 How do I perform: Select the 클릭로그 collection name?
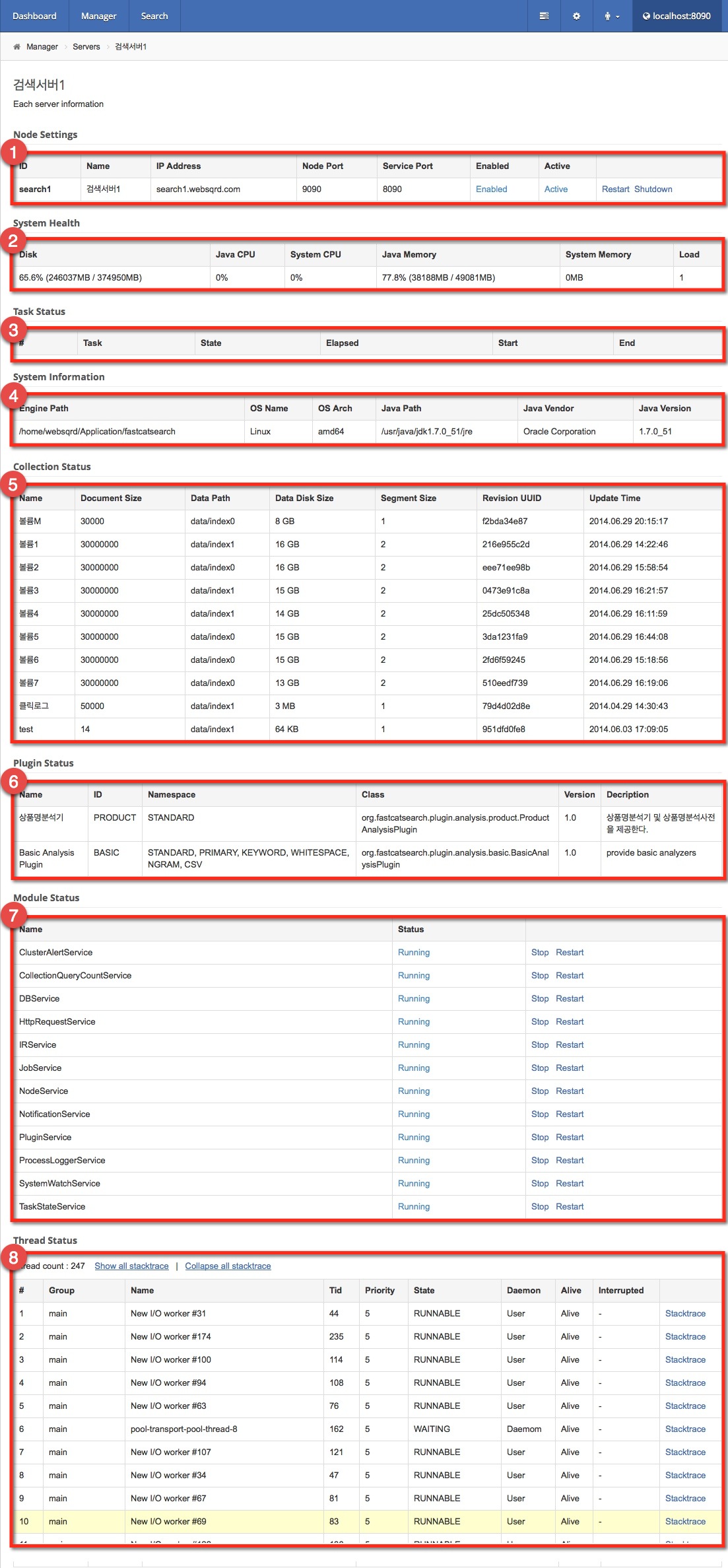click(x=34, y=706)
